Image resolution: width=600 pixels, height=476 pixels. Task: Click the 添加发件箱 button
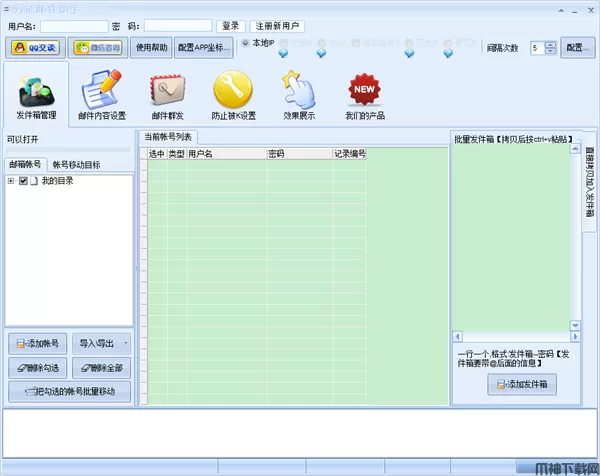[522, 385]
